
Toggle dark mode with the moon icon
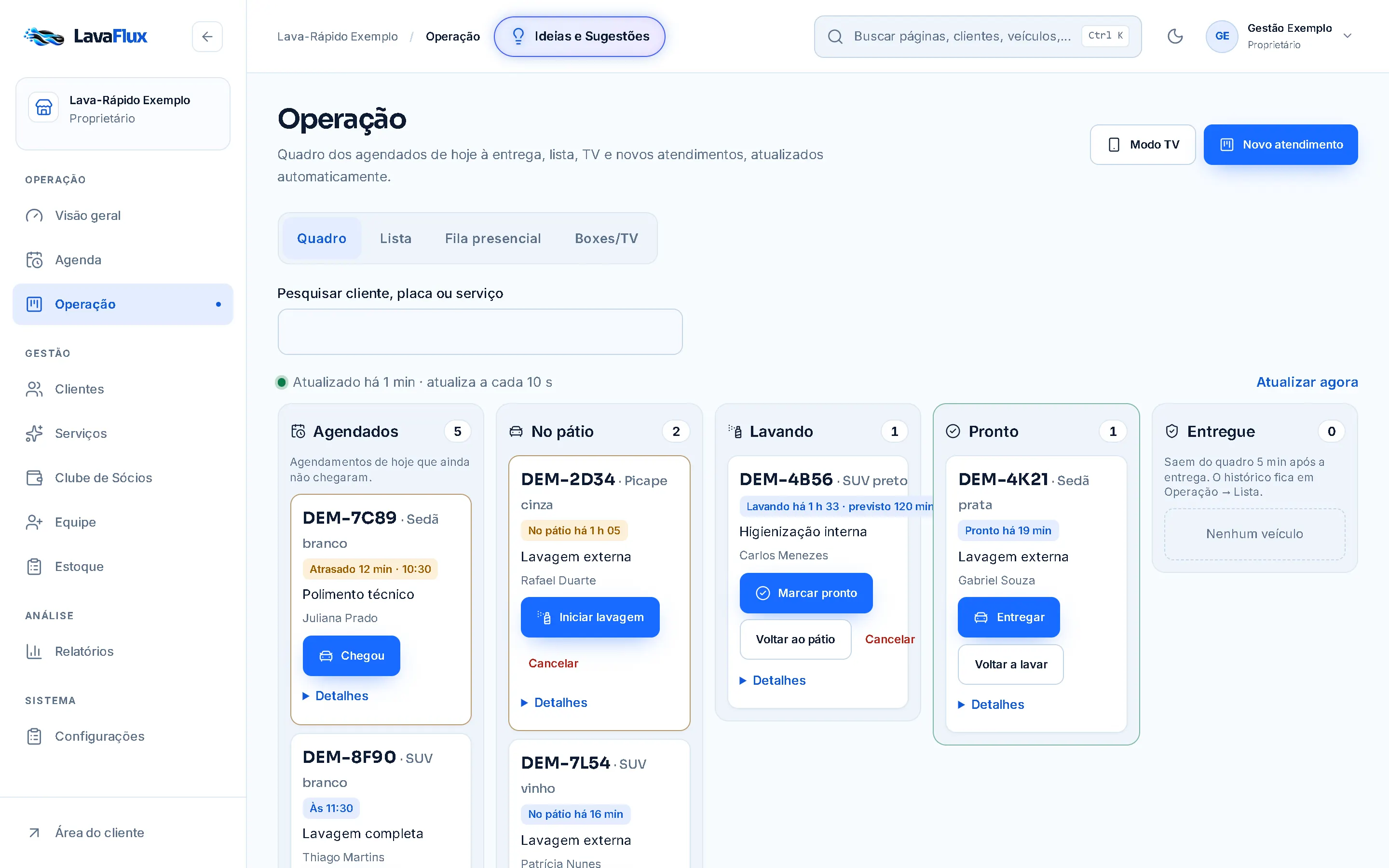tap(1175, 36)
